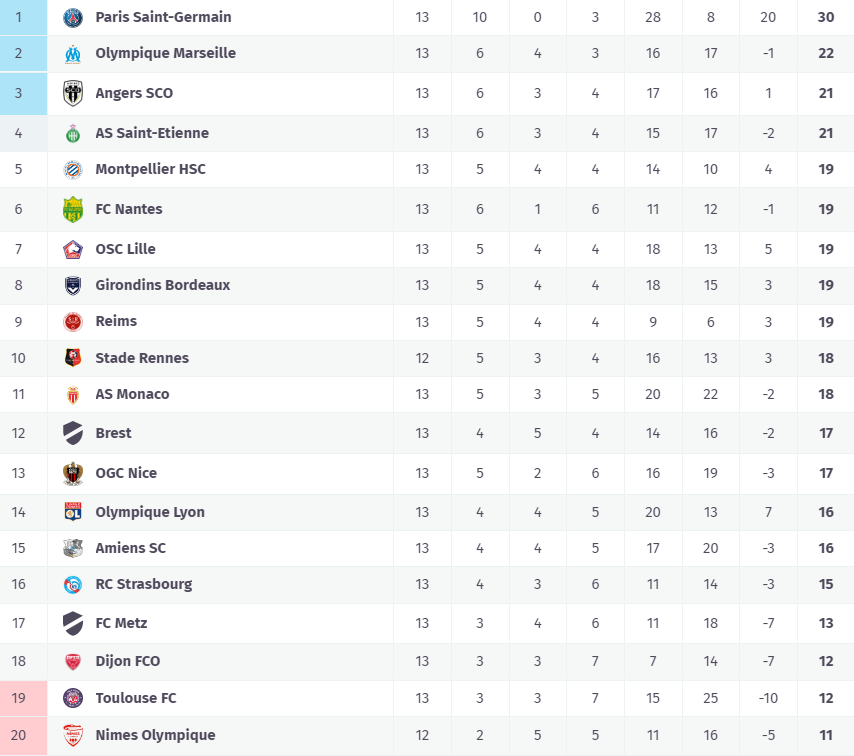The image size is (854, 756).
Task: Click the Brest placeholder shield icon
Action: [x=73, y=433]
